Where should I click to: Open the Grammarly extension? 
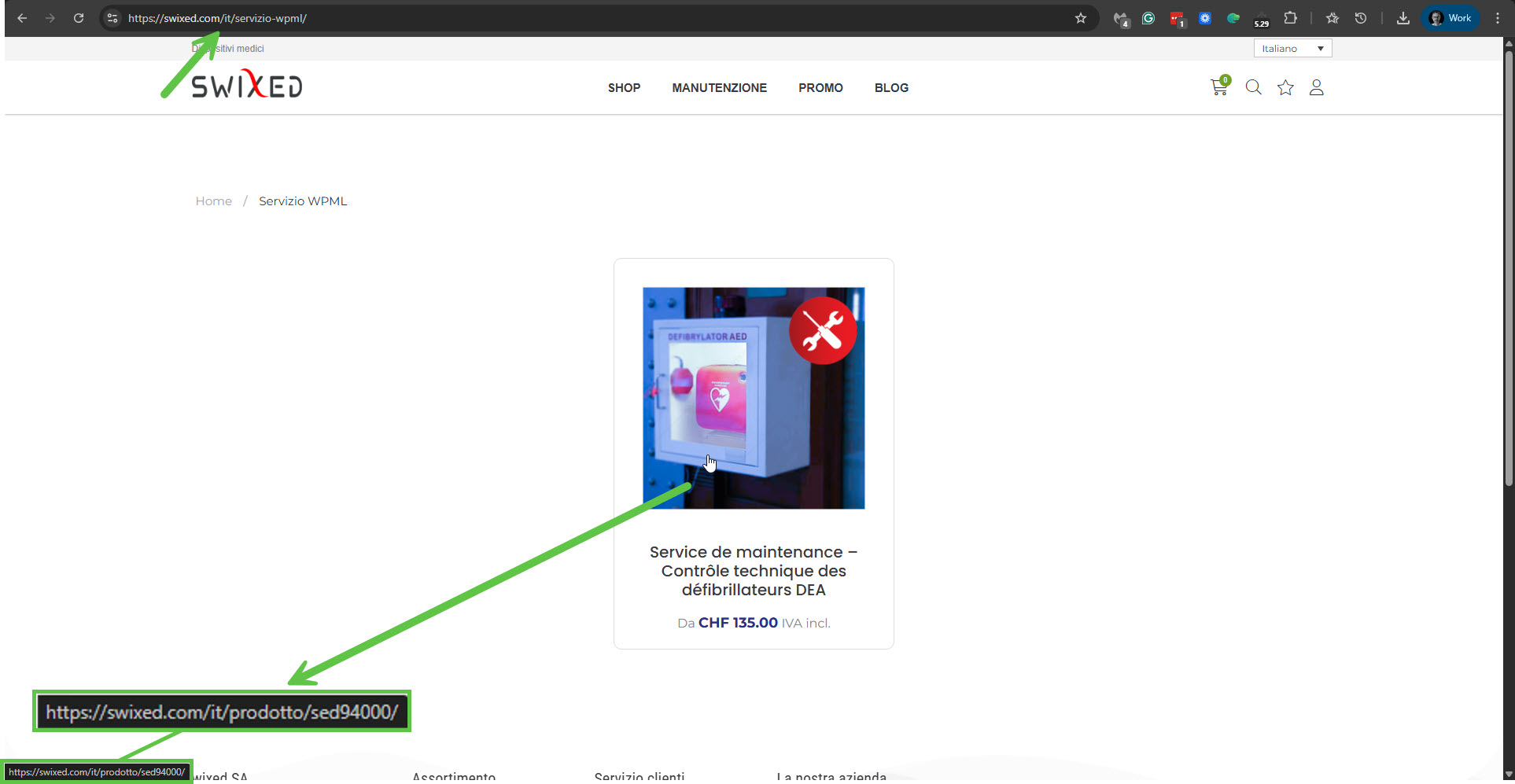click(x=1148, y=18)
